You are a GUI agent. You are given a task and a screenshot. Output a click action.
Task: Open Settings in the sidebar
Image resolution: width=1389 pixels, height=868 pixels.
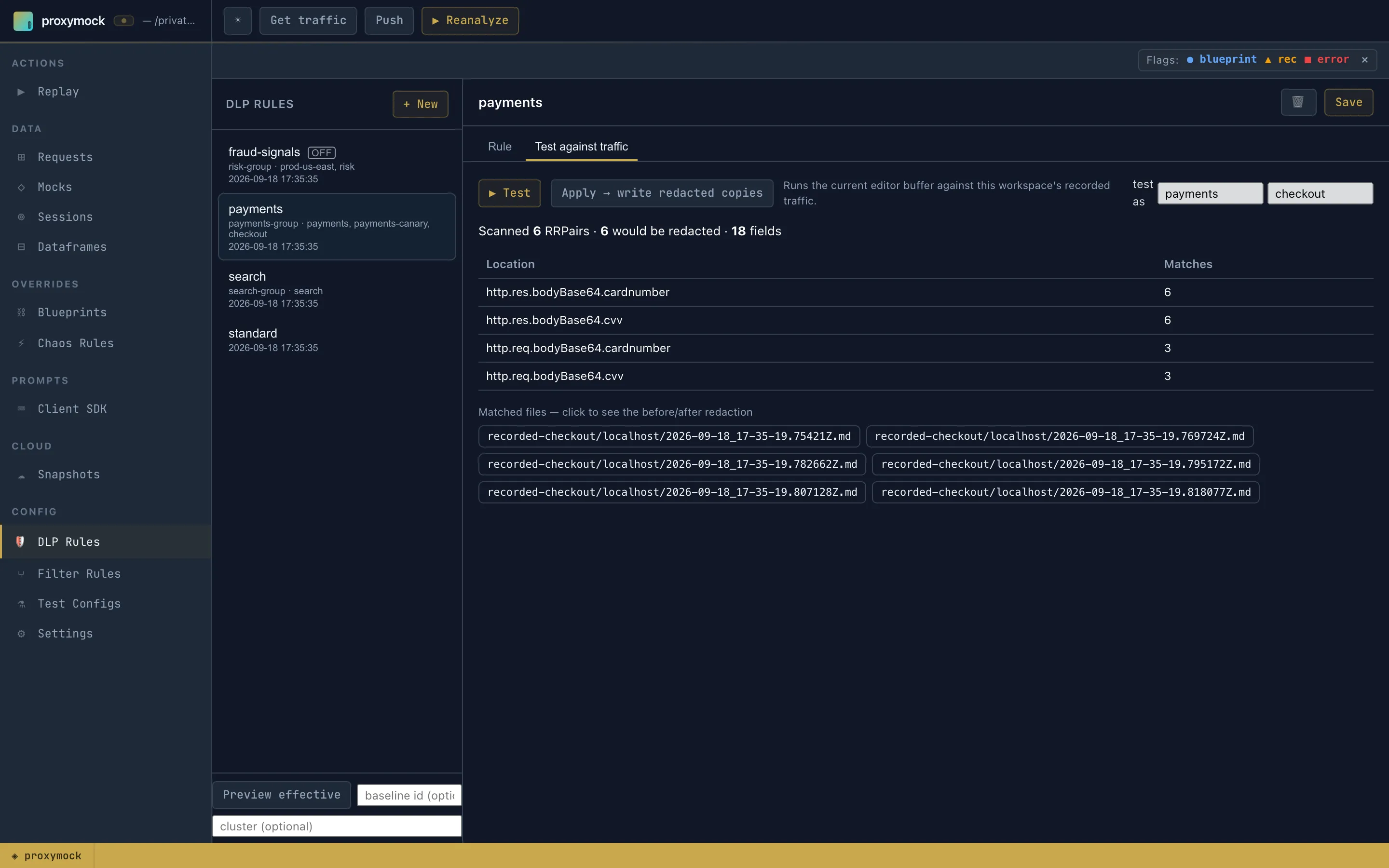coord(65,634)
